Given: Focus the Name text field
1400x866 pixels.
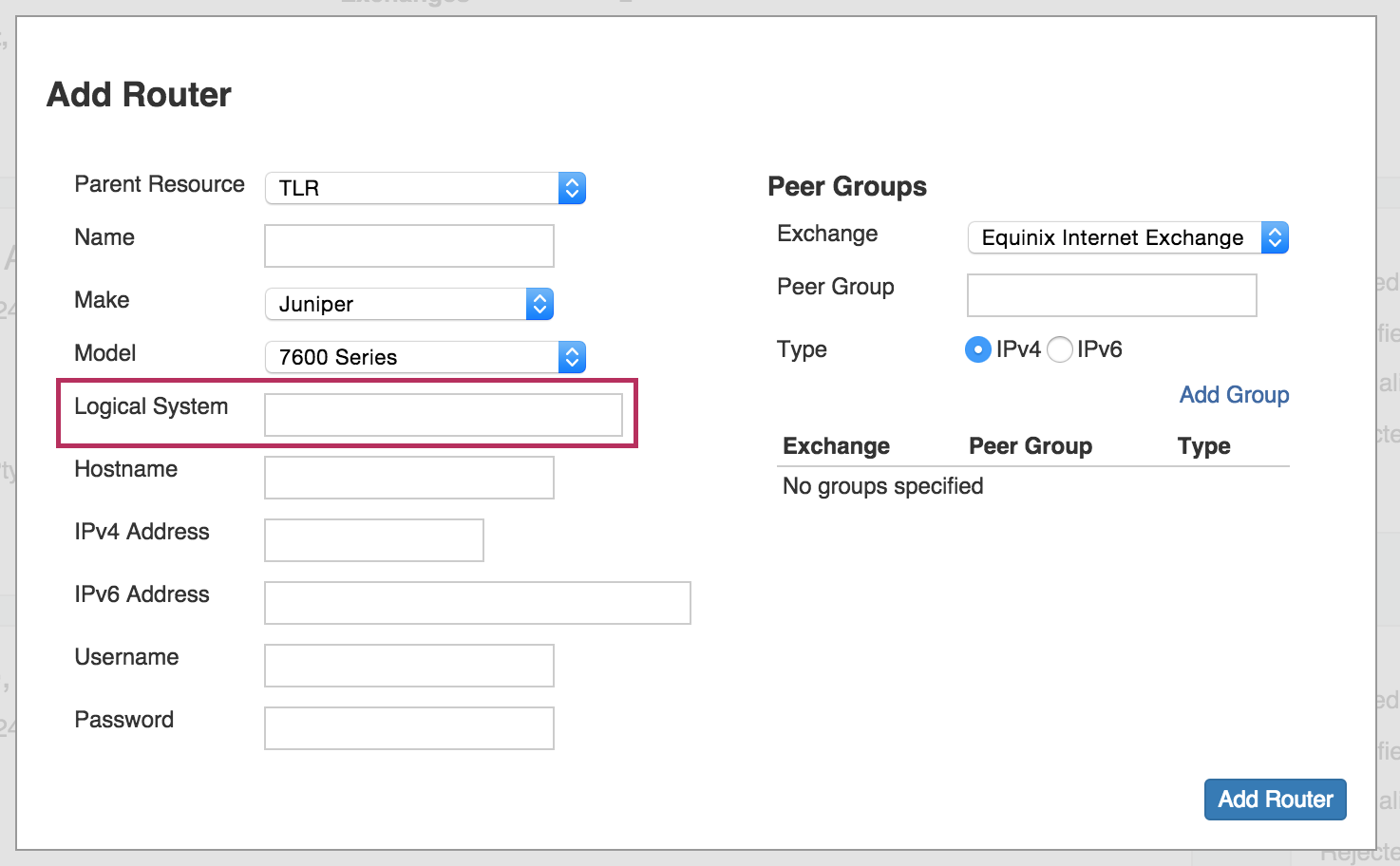Looking at the screenshot, I should tap(408, 246).
